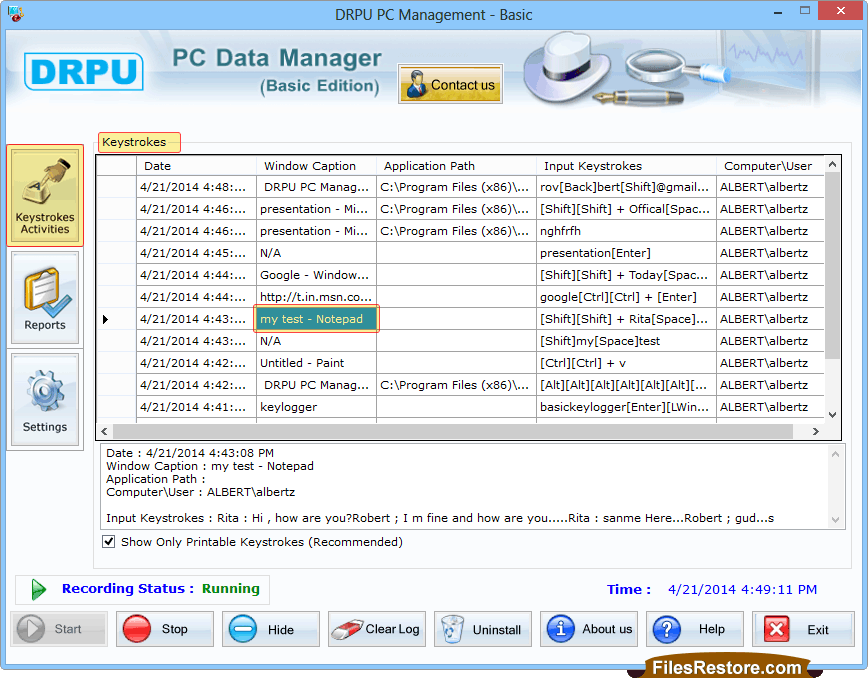The height and width of the screenshot is (679, 868).
Task: Select the 'basickeylogger[Enter][LWin...' cell
Action: point(626,407)
